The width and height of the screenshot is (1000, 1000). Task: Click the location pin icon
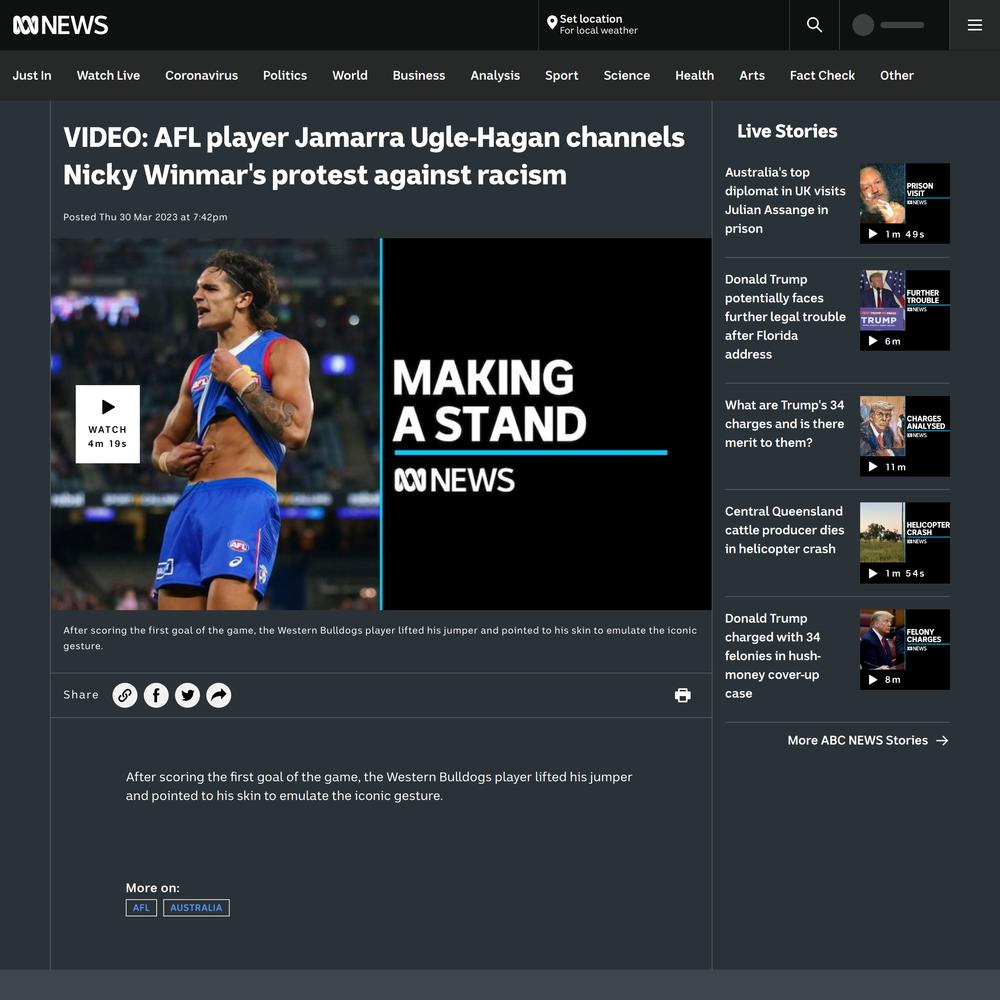pos(552,23)
